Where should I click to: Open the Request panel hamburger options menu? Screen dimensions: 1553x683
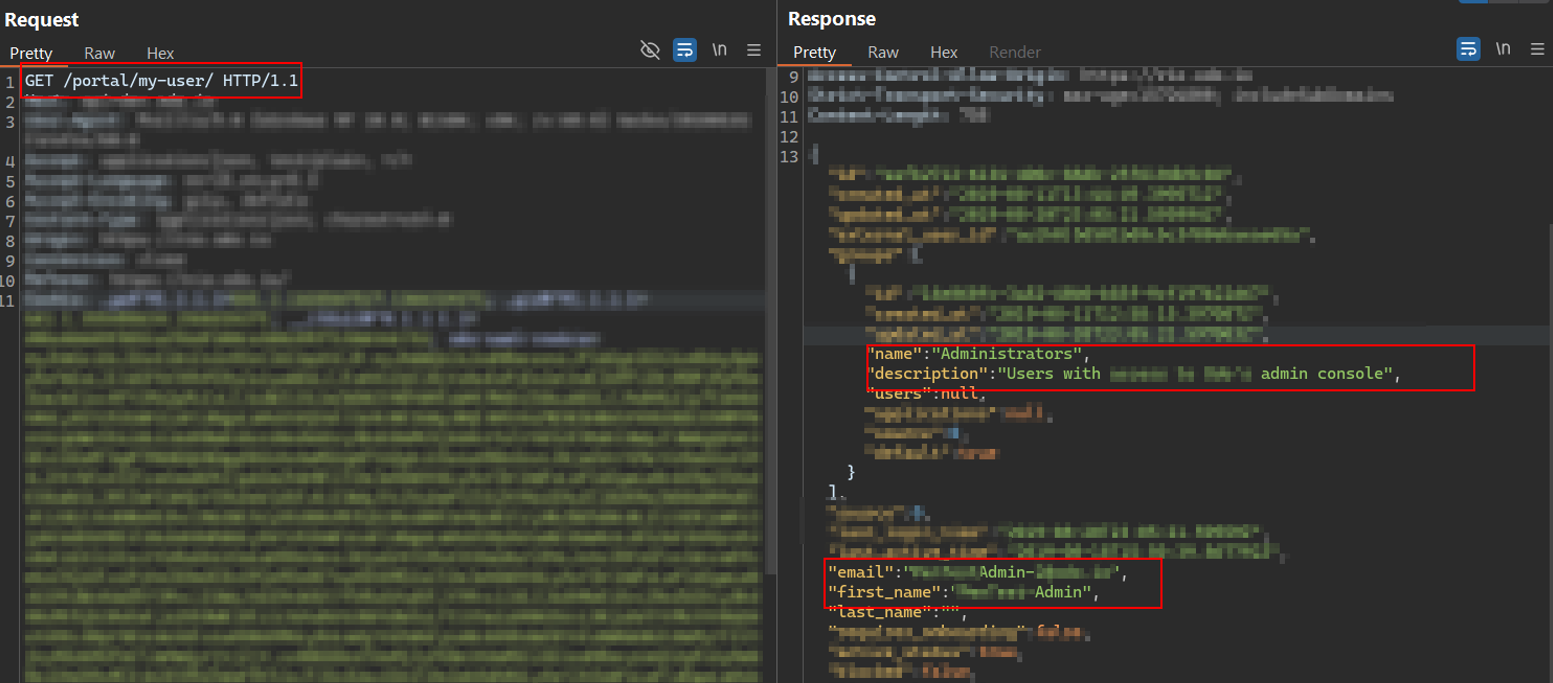754,50
